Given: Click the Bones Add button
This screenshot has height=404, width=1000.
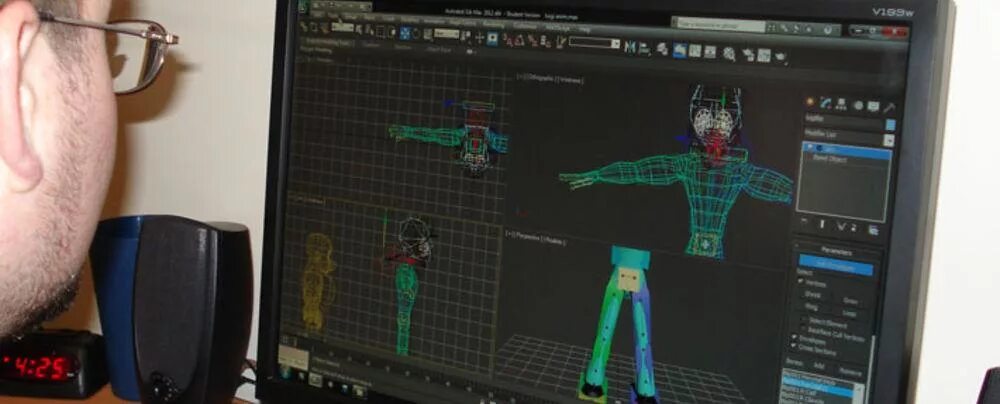Looking at the screenshot, I should click(x=819, y=364).
